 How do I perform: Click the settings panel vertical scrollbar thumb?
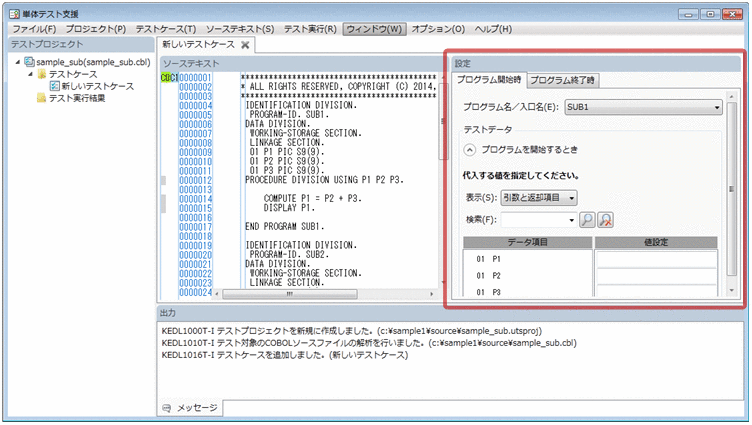click(731, 189)
